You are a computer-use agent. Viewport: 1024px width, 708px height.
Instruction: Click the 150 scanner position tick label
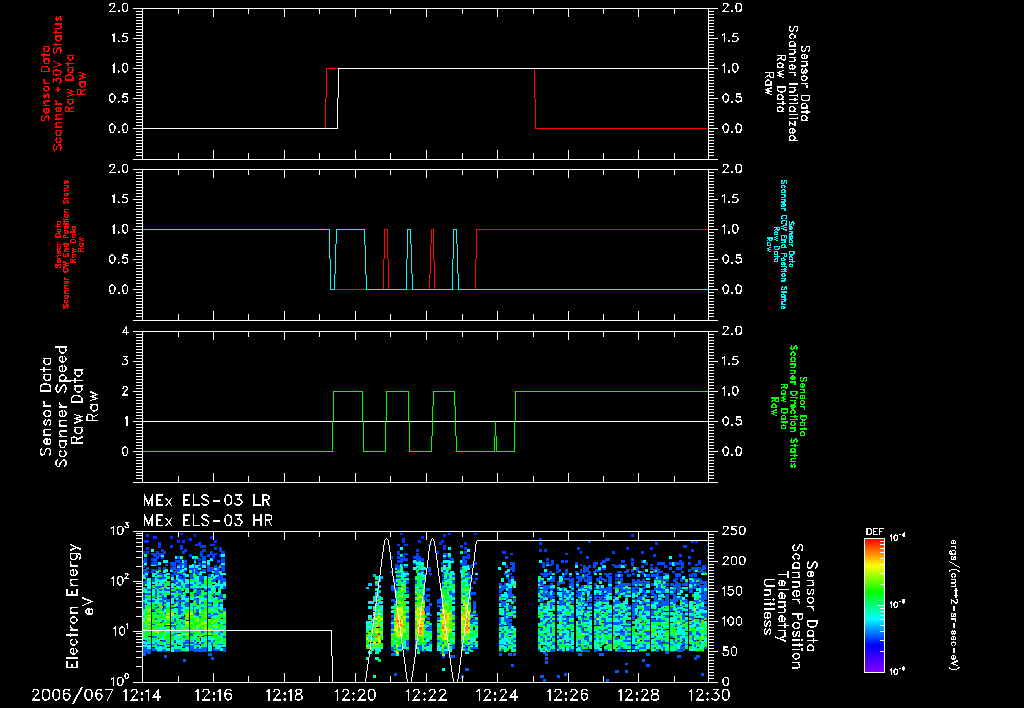tap(734, 591)
